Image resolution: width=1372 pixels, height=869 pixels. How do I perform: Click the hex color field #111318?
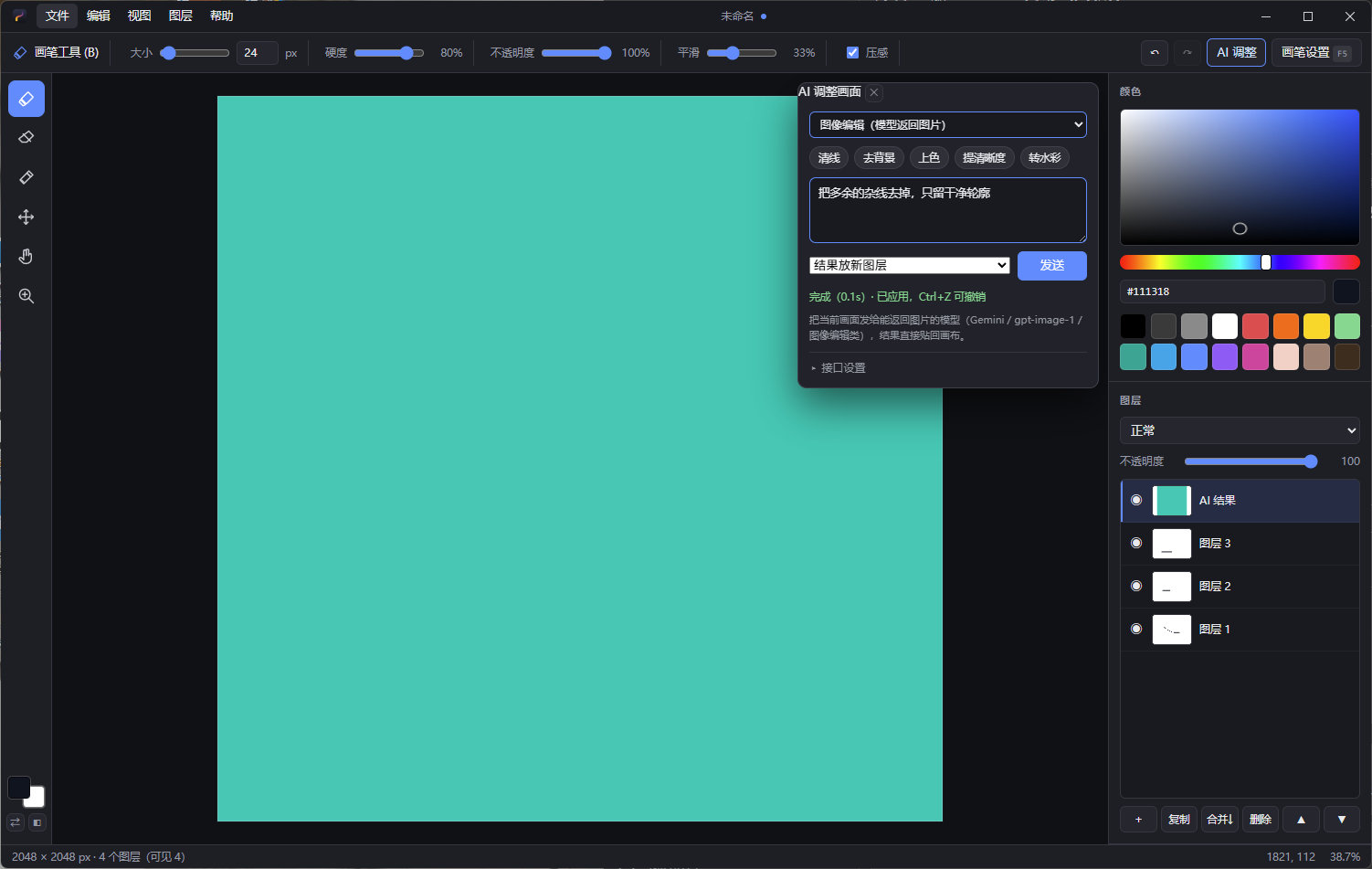coord(1222,291)
